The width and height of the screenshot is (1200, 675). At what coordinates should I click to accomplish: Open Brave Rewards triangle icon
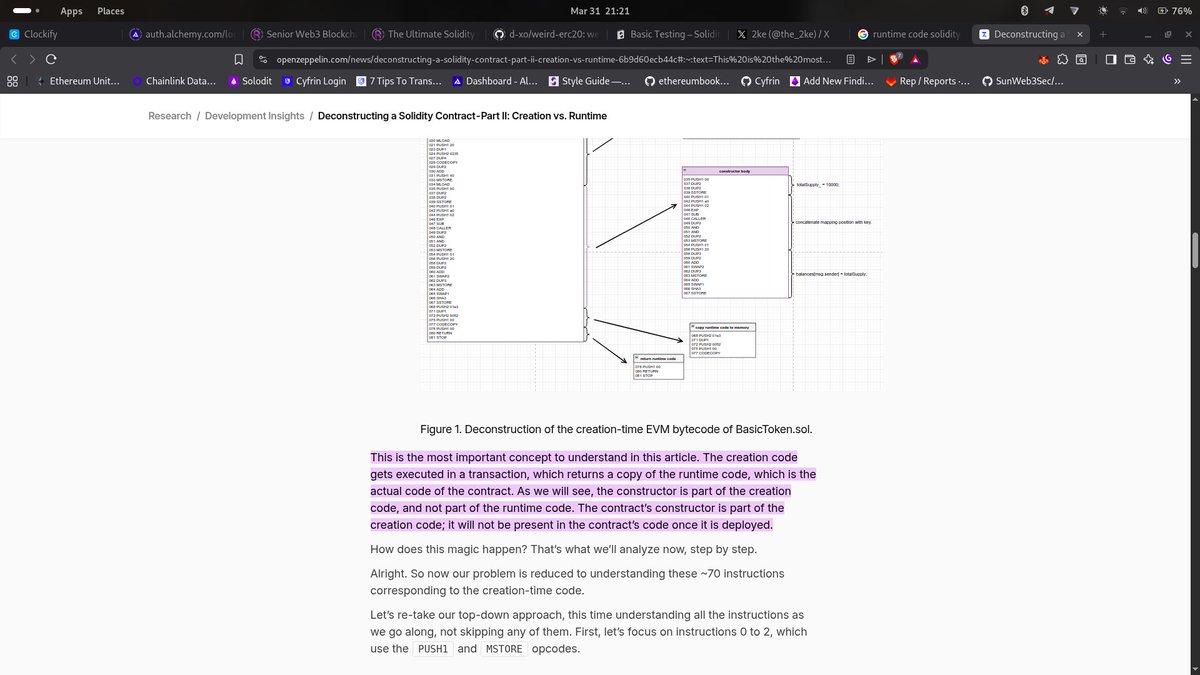[x=918, y=58]
